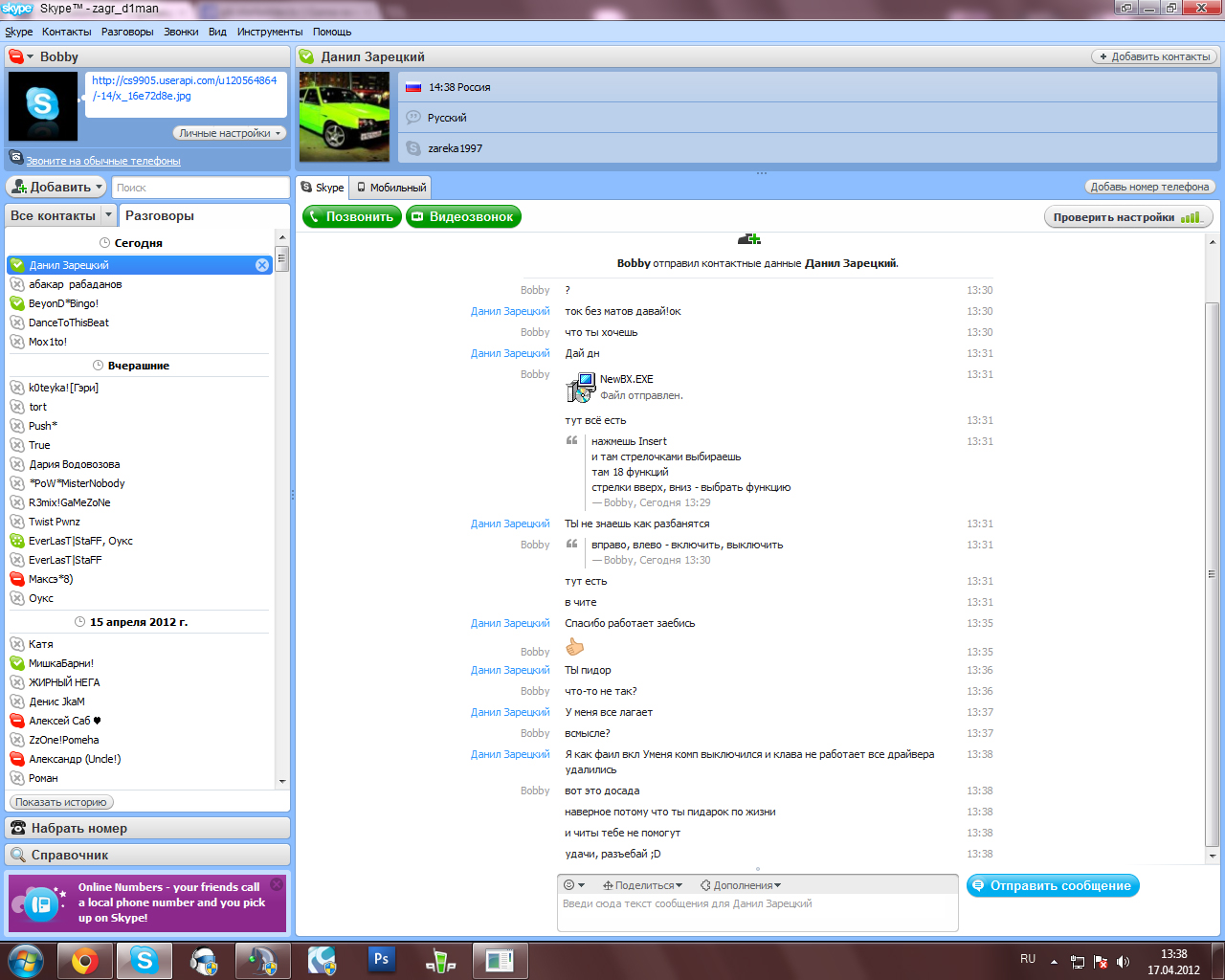Viewport: 1225px width, 980px height.
Task: Click the green car contact photo
Action: pyautogui.click(x=345, y=117)
